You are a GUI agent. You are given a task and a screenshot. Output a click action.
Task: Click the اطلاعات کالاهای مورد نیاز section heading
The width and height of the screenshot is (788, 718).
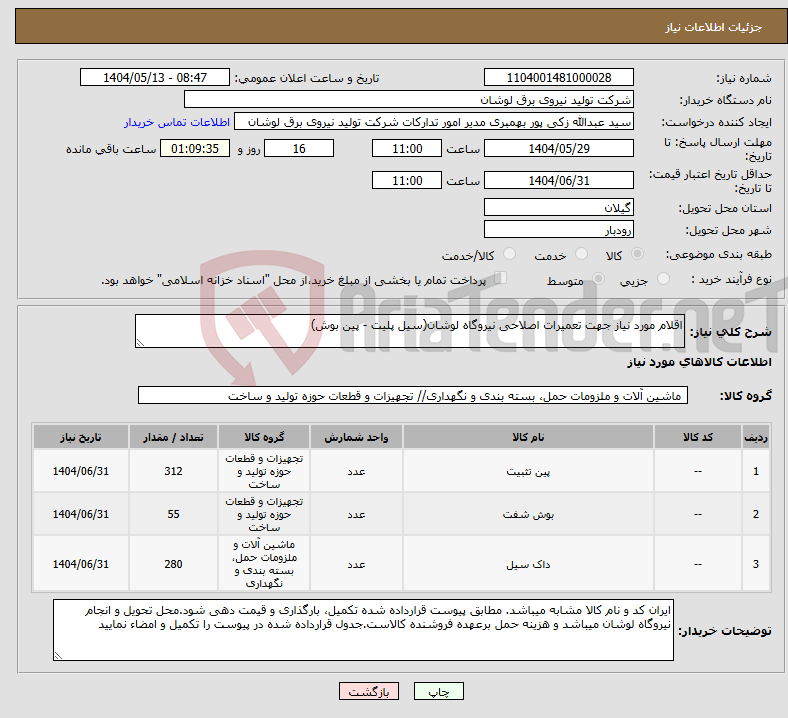click(699, 362)
